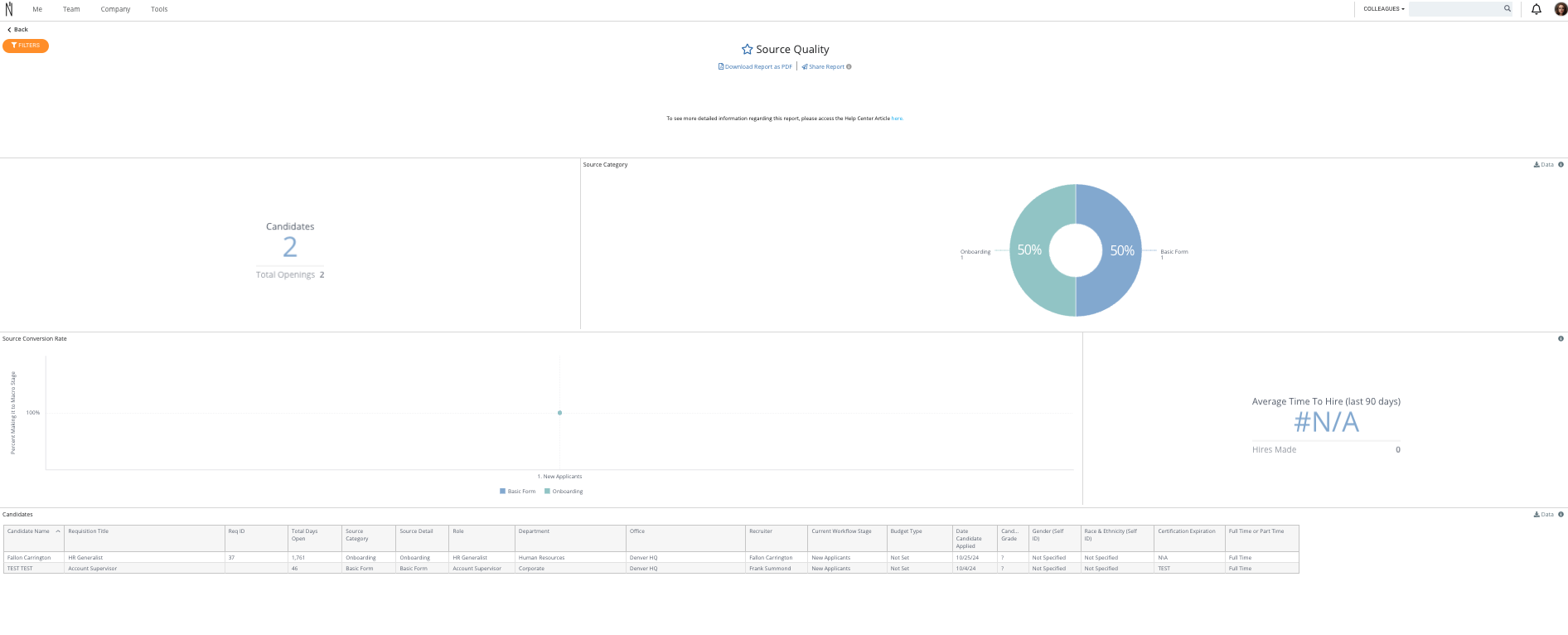Open the notifications bell
1568x635 pixels.
tap(1537, 9)
